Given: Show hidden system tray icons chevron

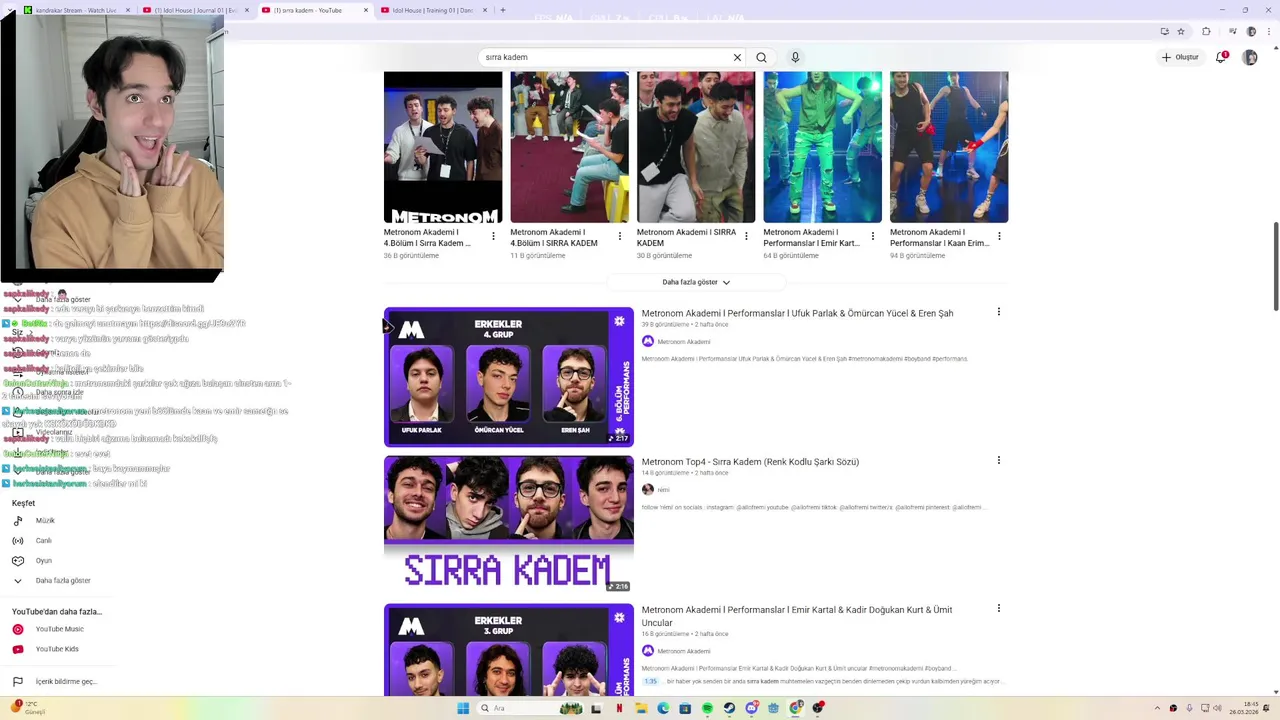Looking at the screenshot, I should (1157, 708).
